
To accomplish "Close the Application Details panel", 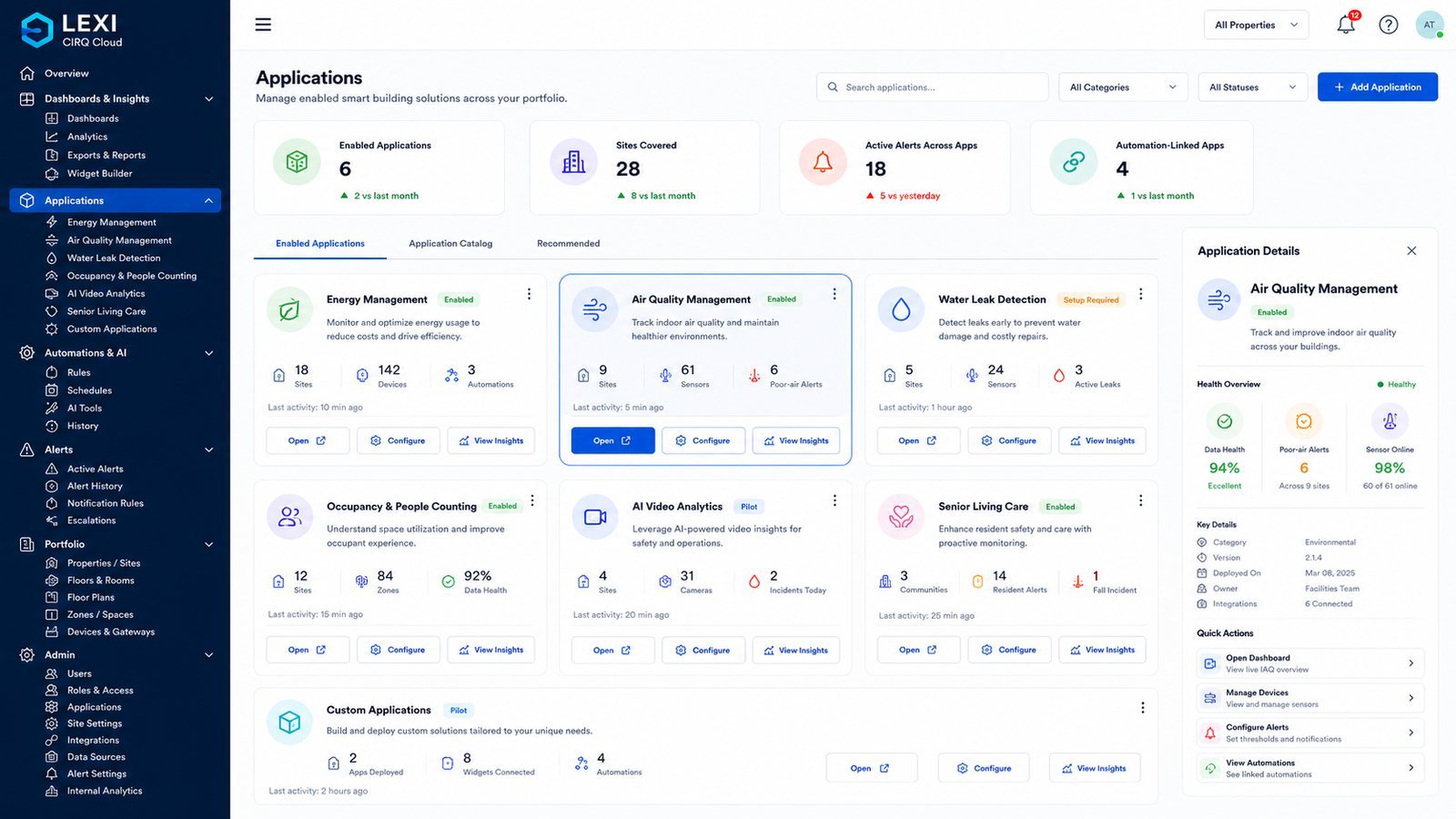I will 1411,251.
